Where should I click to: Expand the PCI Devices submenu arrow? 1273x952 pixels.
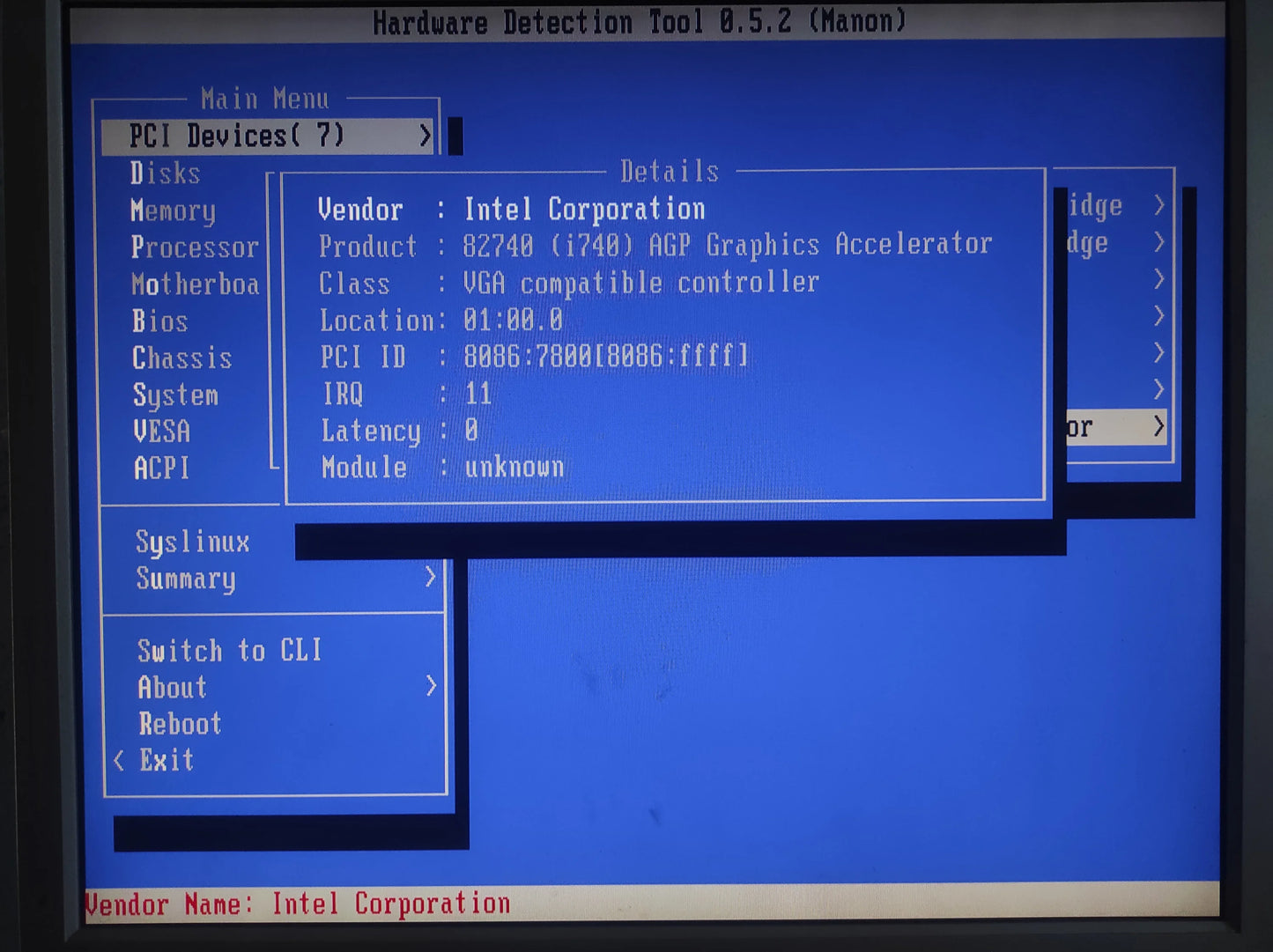[425, 136]
